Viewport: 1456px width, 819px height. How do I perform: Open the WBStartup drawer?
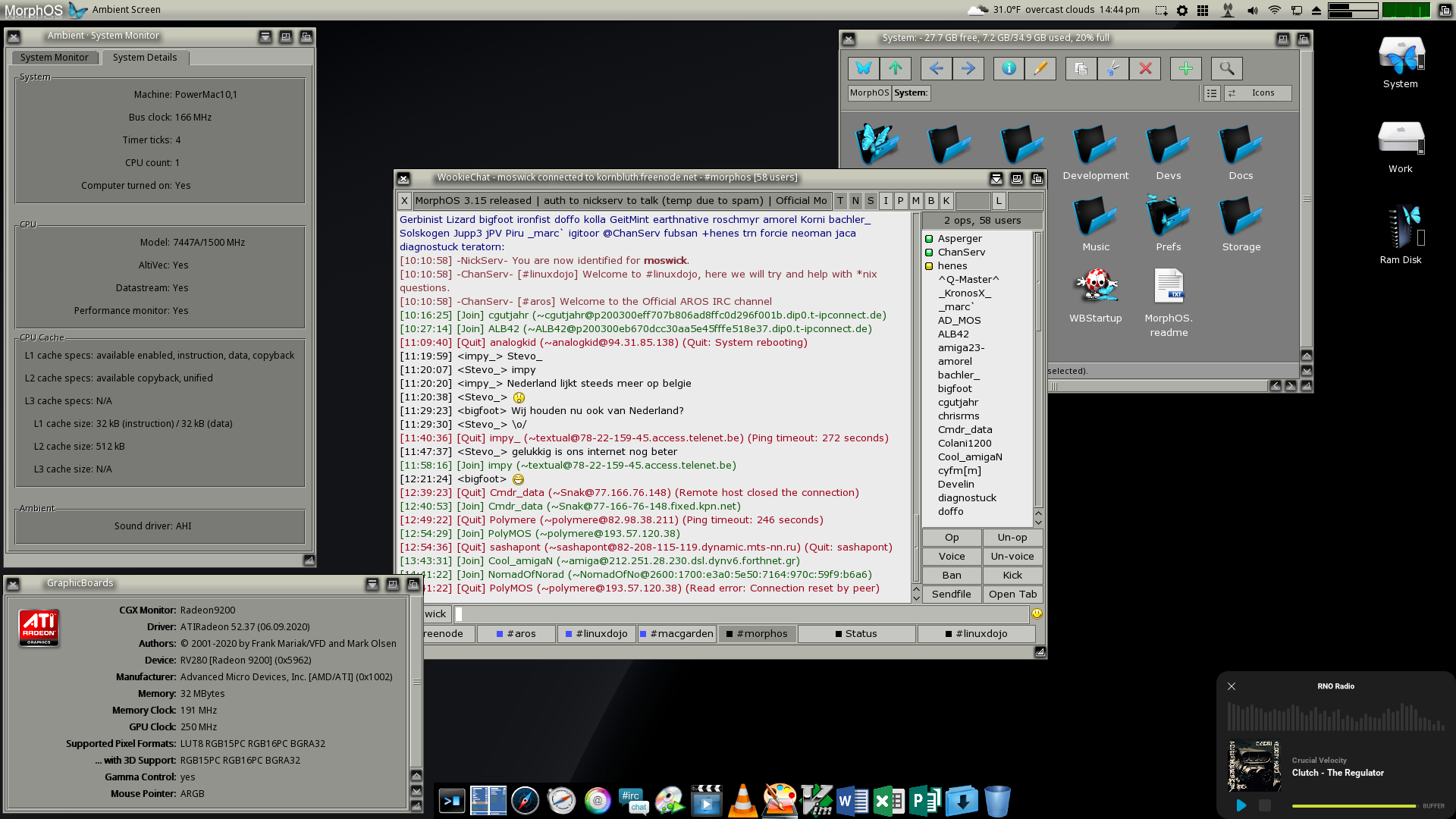(1095, 296)
